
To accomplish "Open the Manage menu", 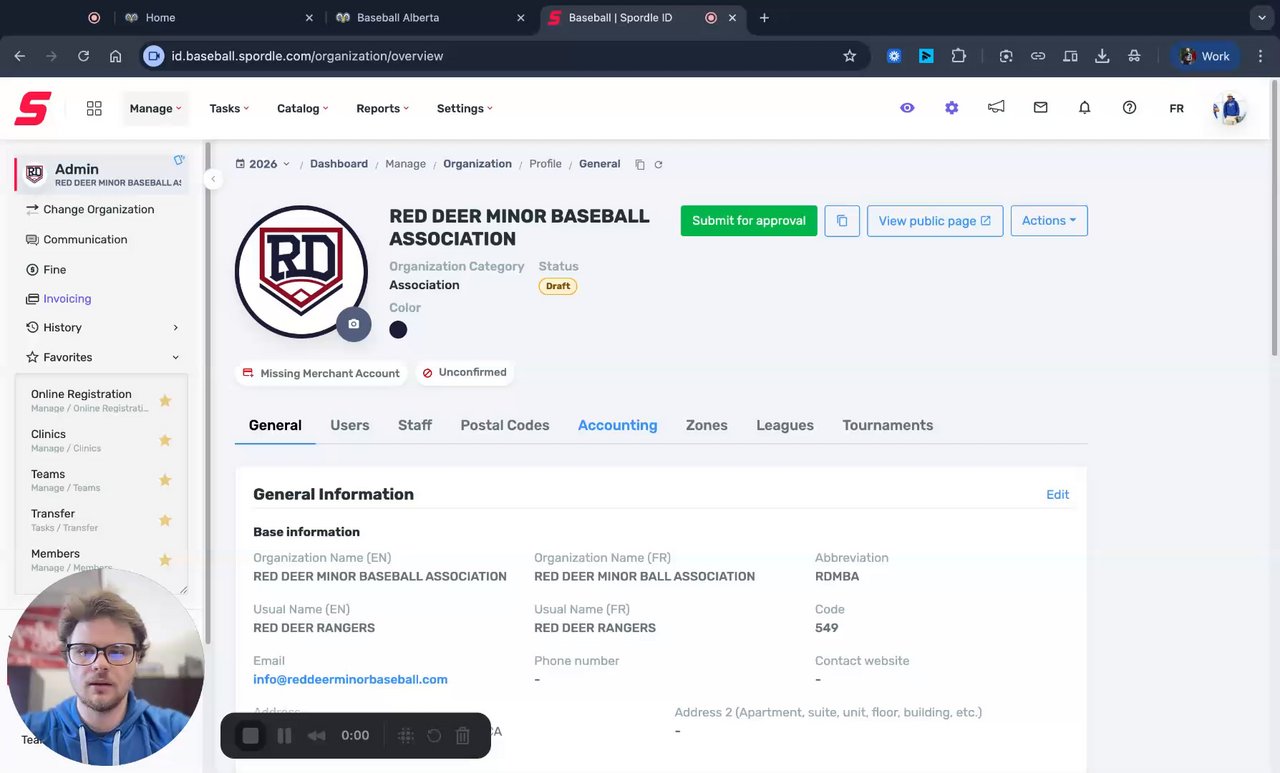I will (155, 108).
